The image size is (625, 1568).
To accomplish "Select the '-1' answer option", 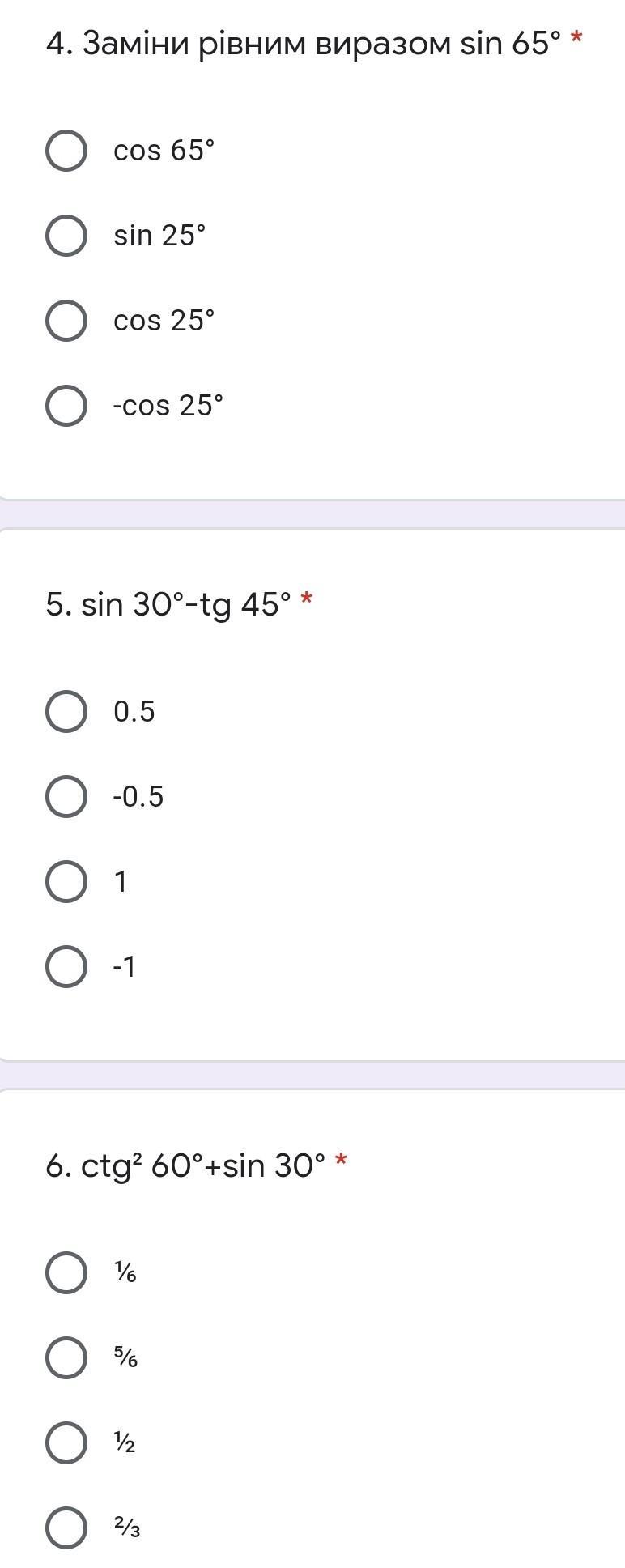I will tap(66, 967).
